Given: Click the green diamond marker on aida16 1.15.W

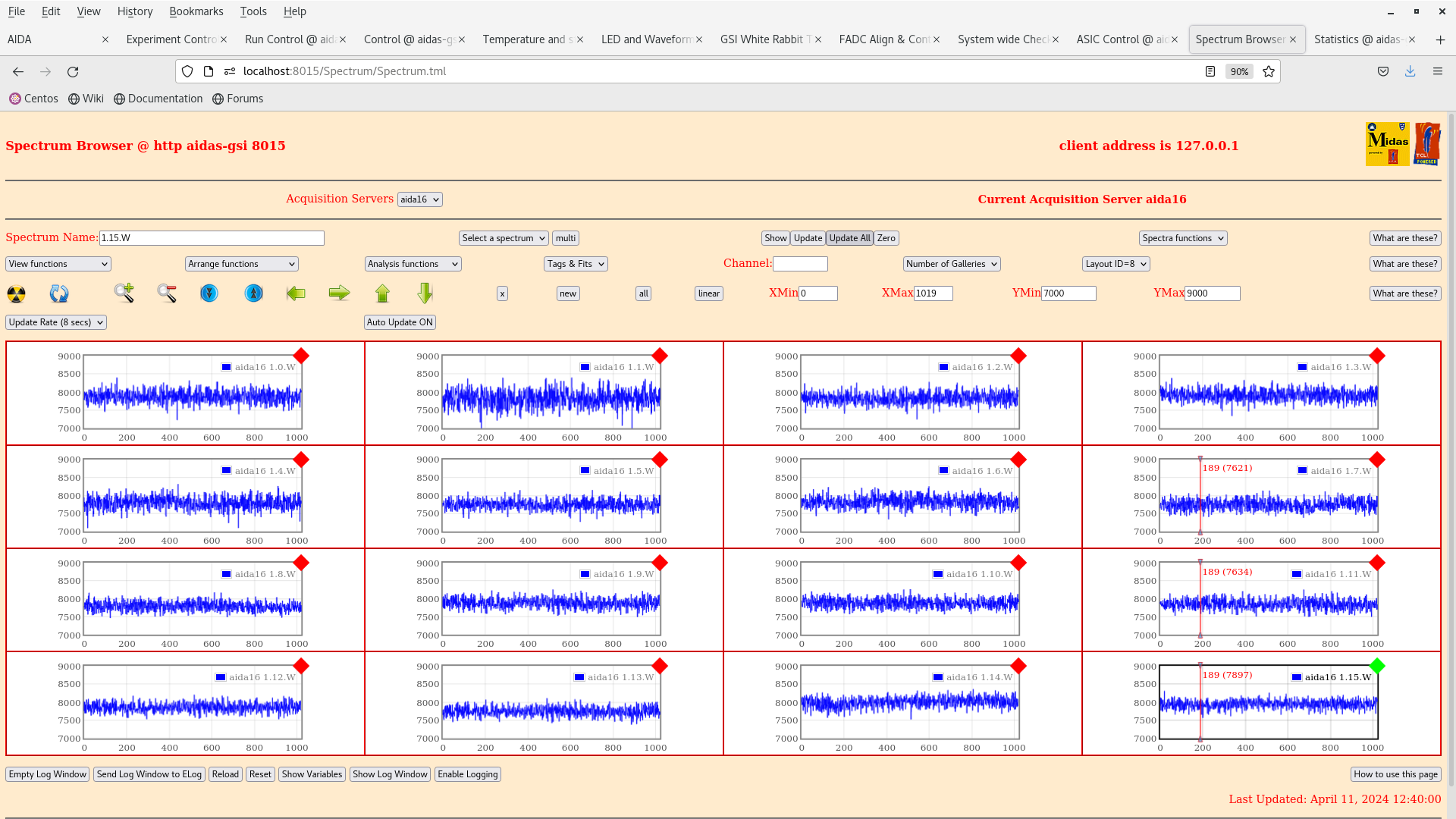Looking at the screenshot, I should [1377, 666].
